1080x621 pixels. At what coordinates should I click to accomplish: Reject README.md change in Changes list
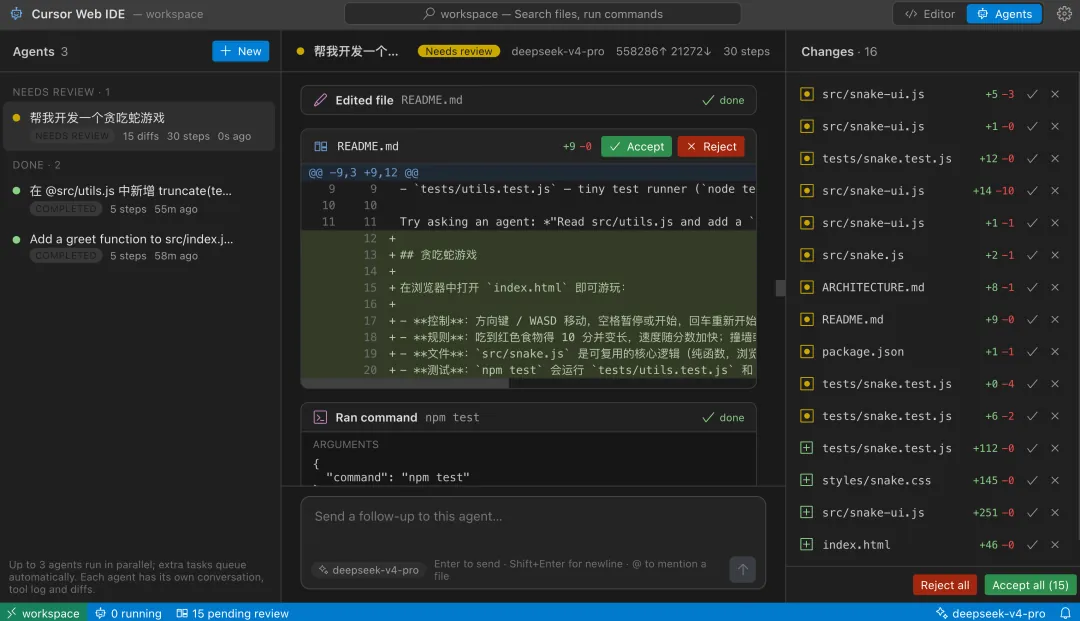click(x=1055, y=319)
